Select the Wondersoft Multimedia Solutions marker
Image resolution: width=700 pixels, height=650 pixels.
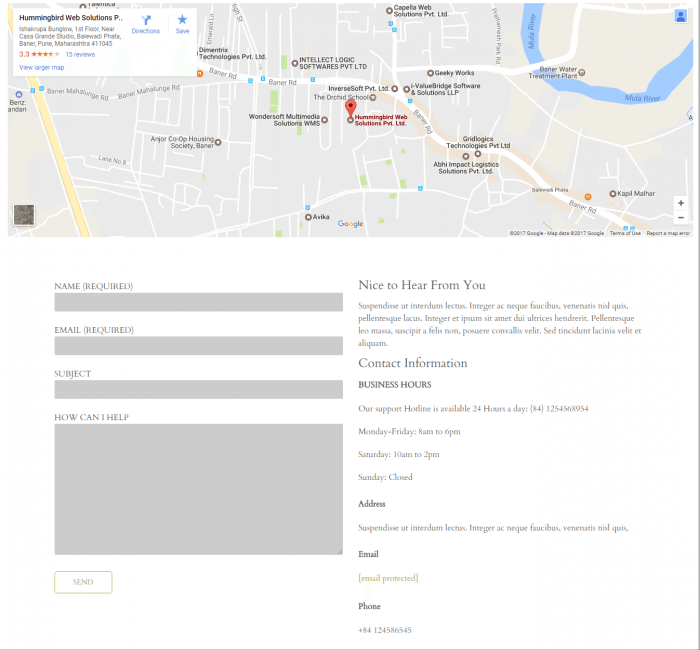tap(325, 120)
